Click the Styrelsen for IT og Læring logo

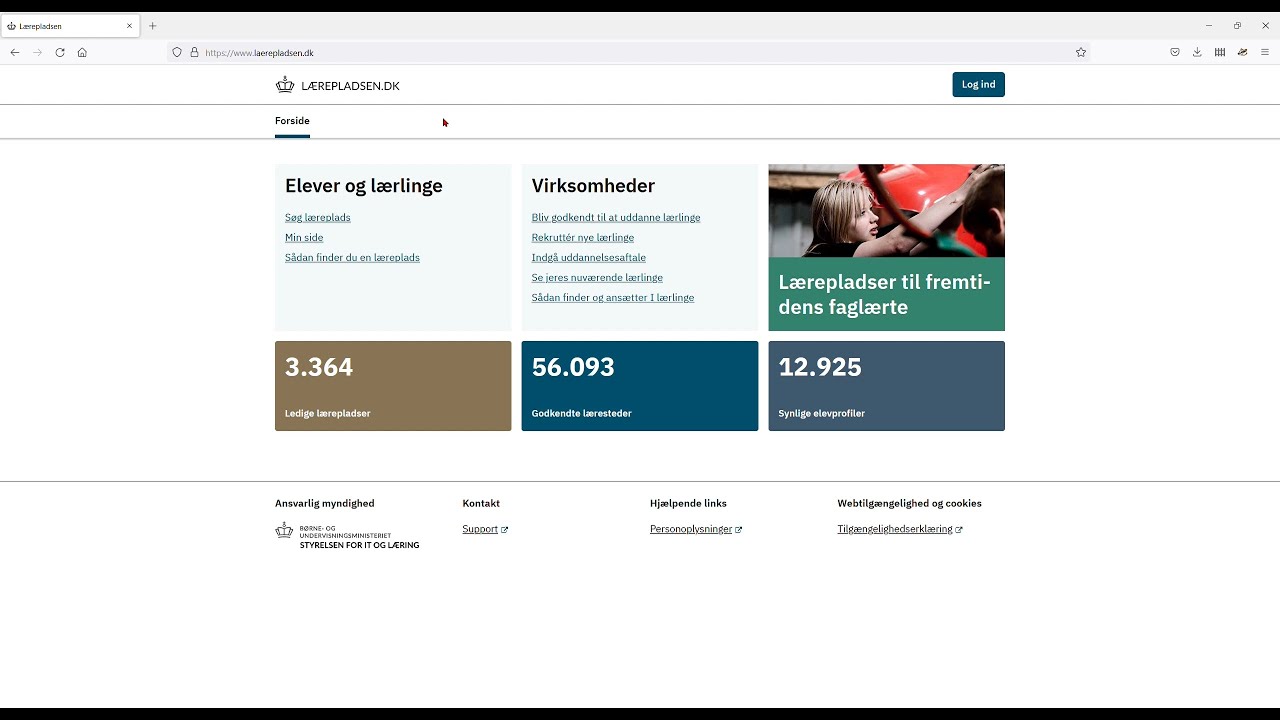pos(347,536)
